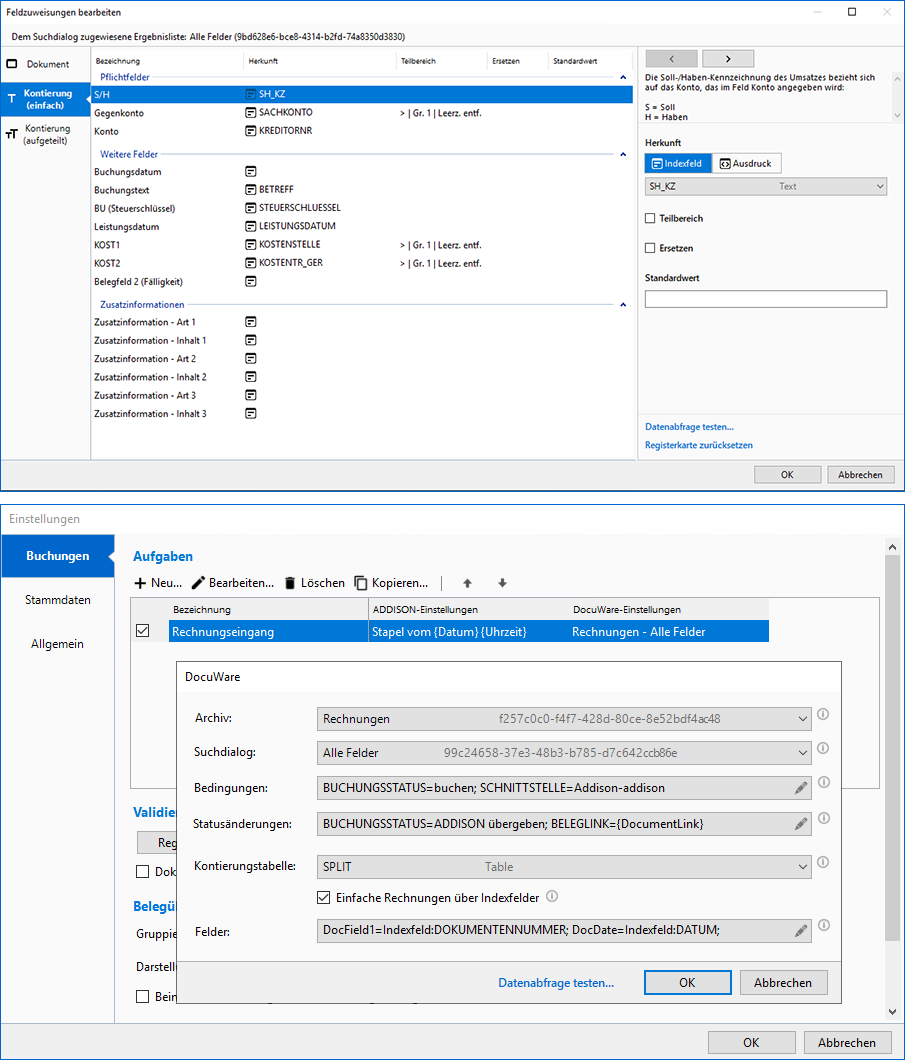Click the info icon next to Archiv
The height and width of the screenshot is (1060, 905).
[824, 715]
